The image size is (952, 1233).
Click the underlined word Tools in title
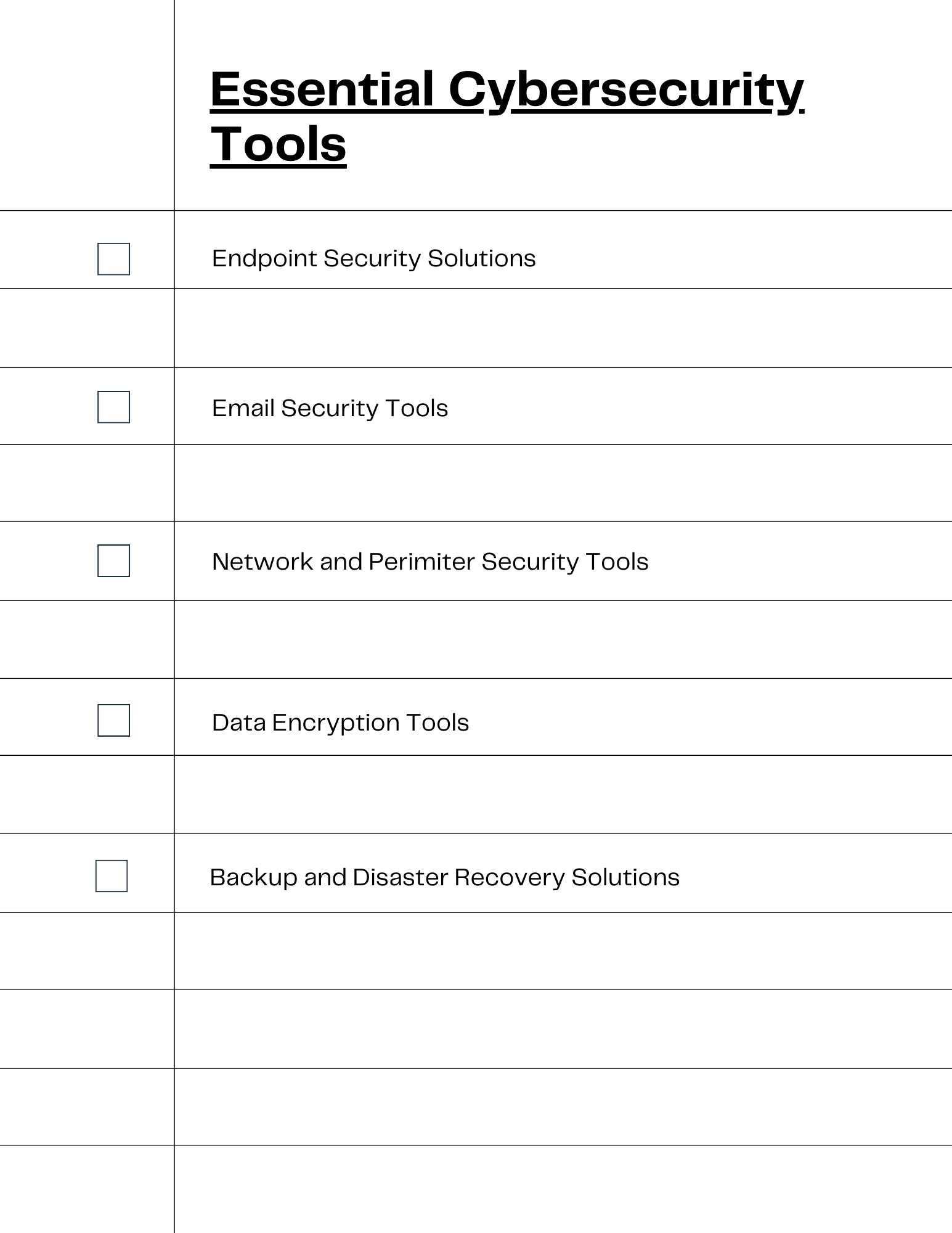[279, 145]
